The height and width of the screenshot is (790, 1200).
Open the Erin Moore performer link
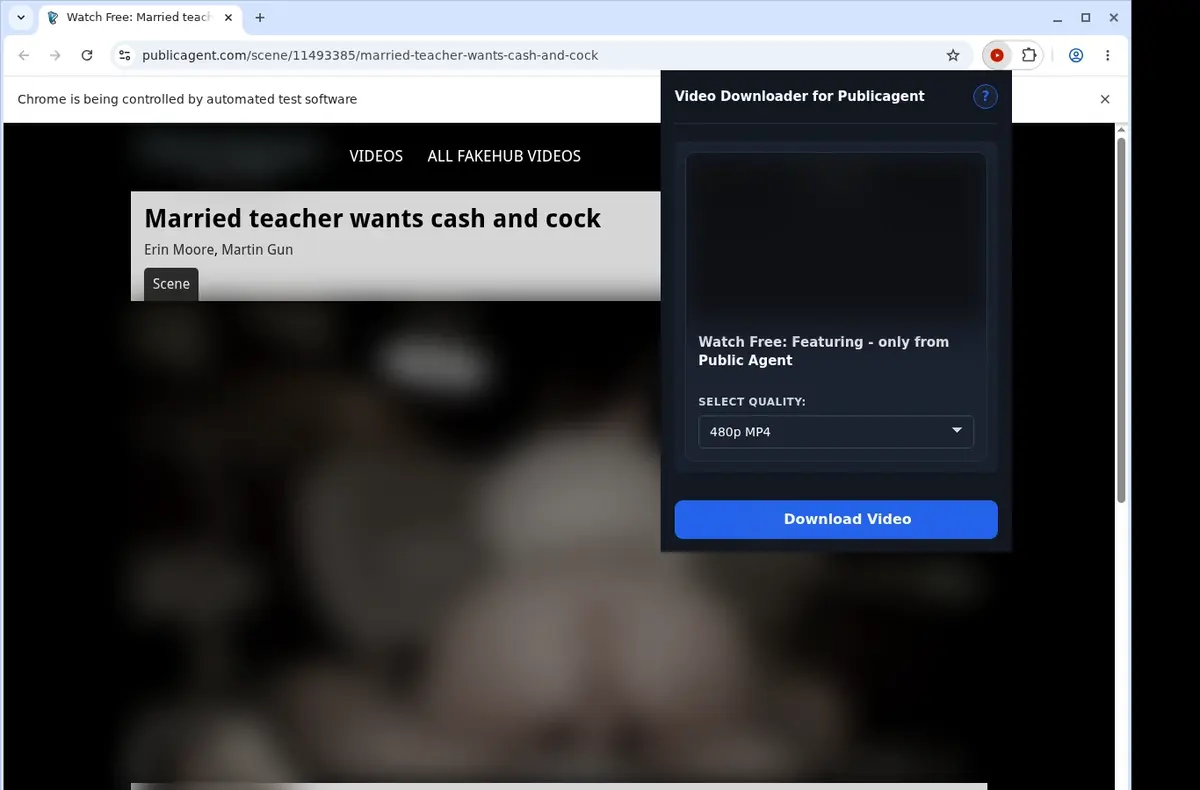[x=179, y=249]
